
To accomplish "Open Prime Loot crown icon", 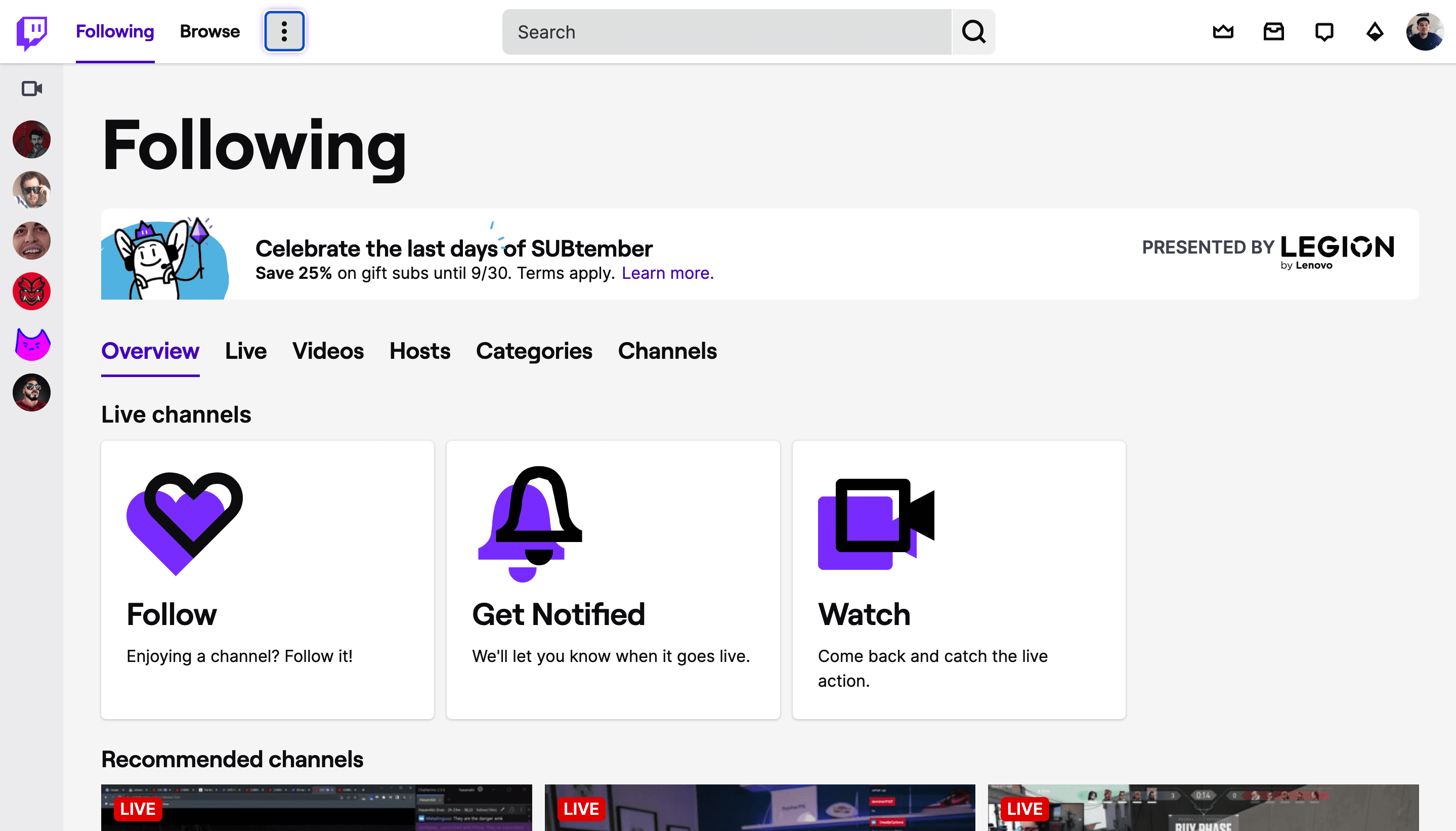I will (1223, 31).
